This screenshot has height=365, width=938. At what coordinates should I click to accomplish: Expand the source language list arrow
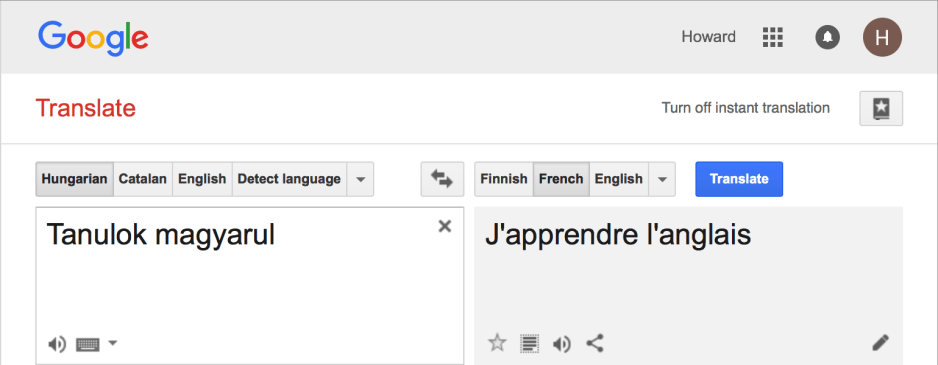361,179
